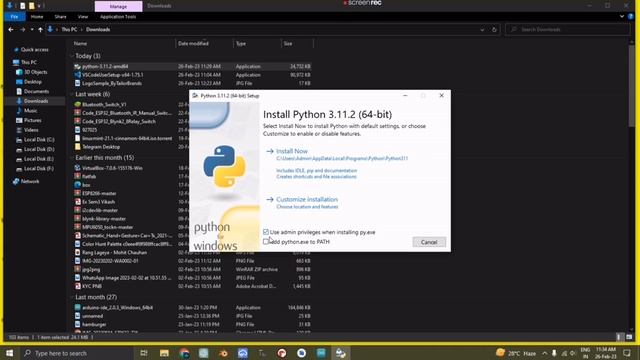Screen dimensions: 640x360
Task: Refresh the Downloads folder
Action: click(x=494, y=29)
